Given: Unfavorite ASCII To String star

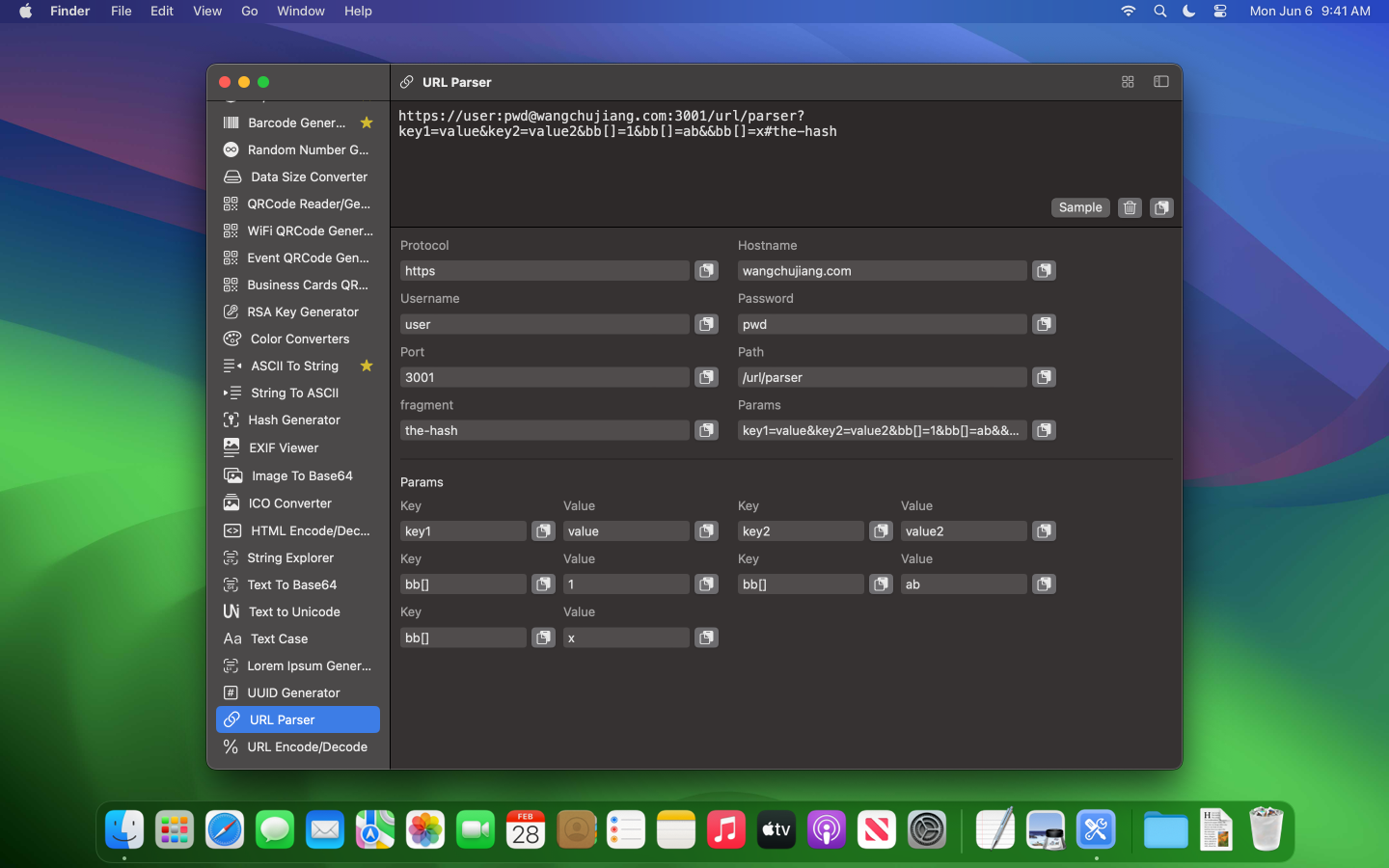Looking at the screenshot, I should point(367,366).
